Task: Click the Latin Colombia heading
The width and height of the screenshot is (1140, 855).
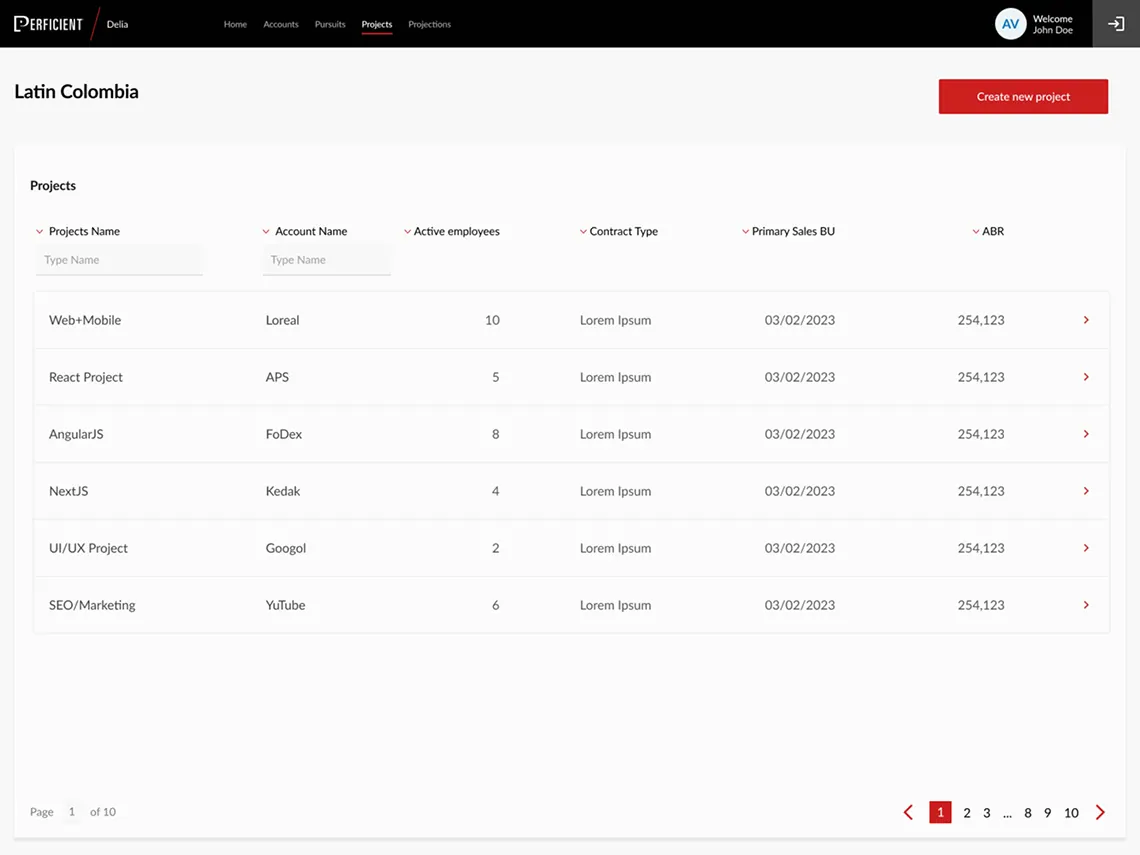Action: (76, 92)
